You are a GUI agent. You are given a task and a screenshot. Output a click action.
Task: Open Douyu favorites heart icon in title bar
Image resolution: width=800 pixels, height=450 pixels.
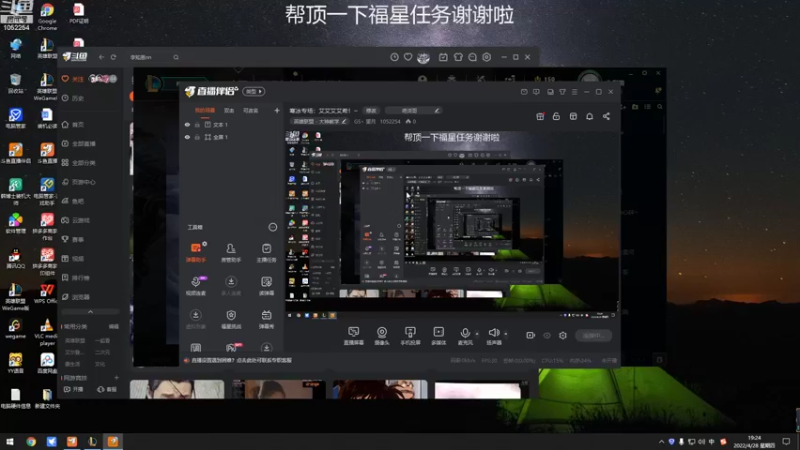(x=408, y=57)
